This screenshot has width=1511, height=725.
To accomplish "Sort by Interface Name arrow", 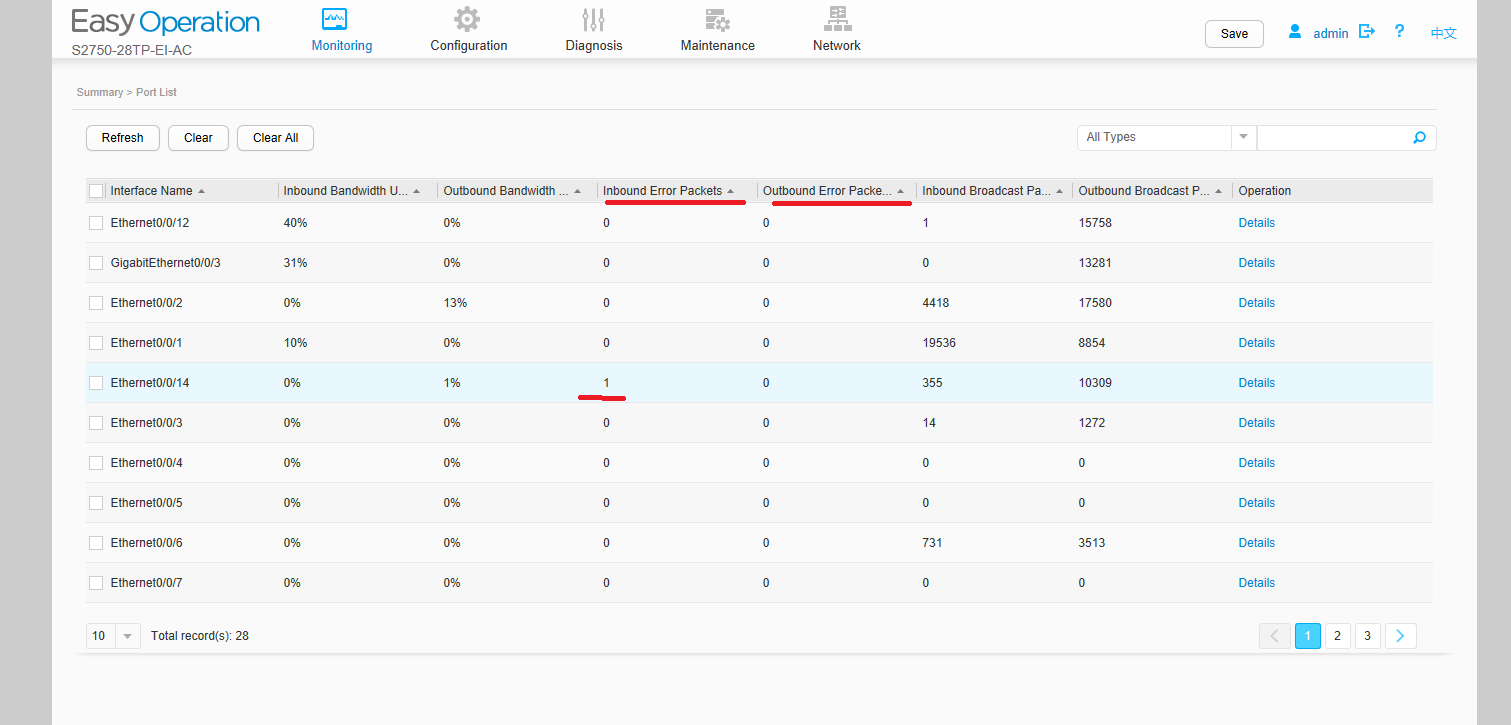I will pos(202,191).
